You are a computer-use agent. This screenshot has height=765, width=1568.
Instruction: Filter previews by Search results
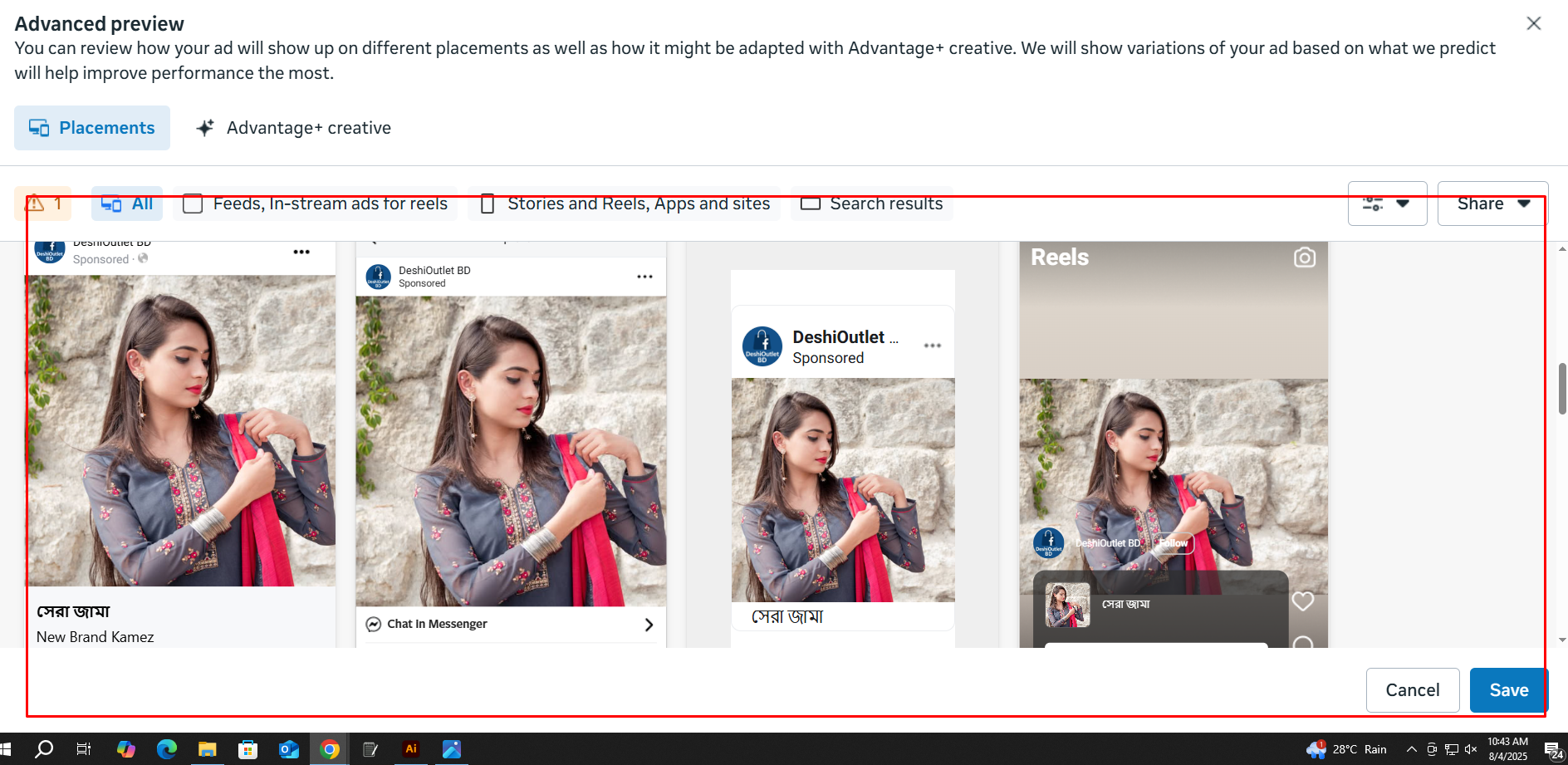[x=871, y=204]
